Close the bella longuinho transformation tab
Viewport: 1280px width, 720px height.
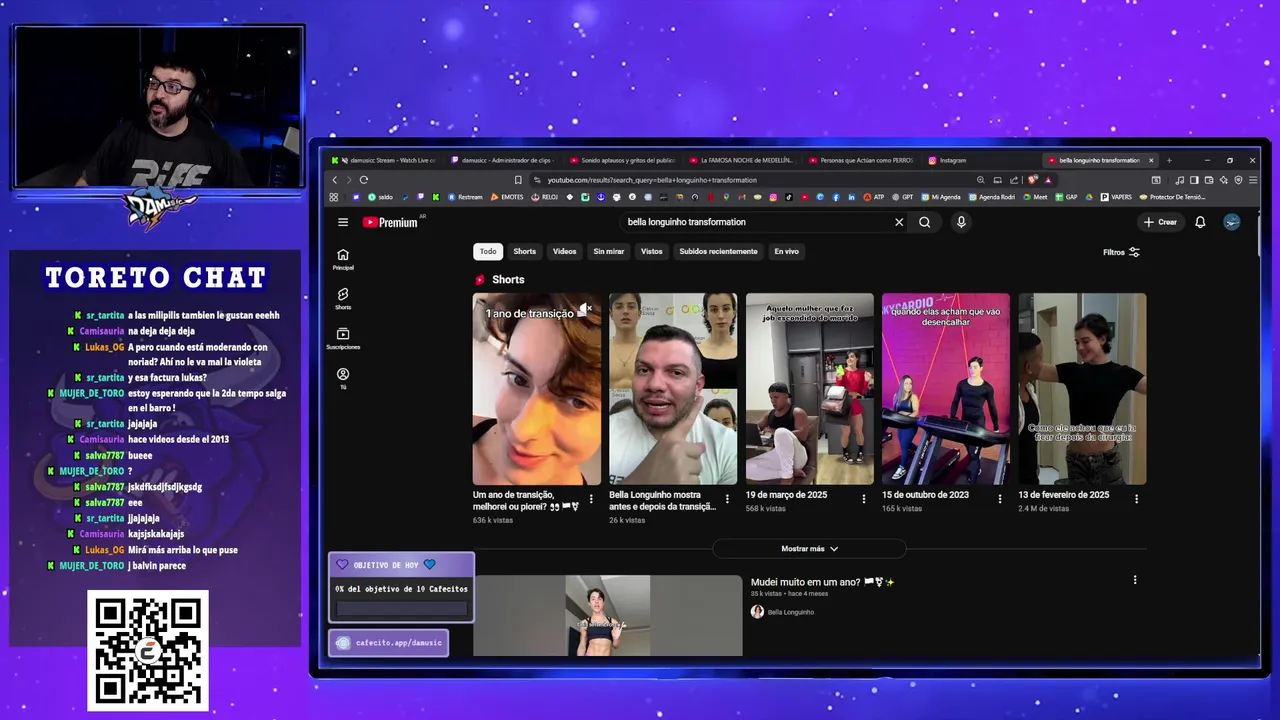[x=1151, y=160]
